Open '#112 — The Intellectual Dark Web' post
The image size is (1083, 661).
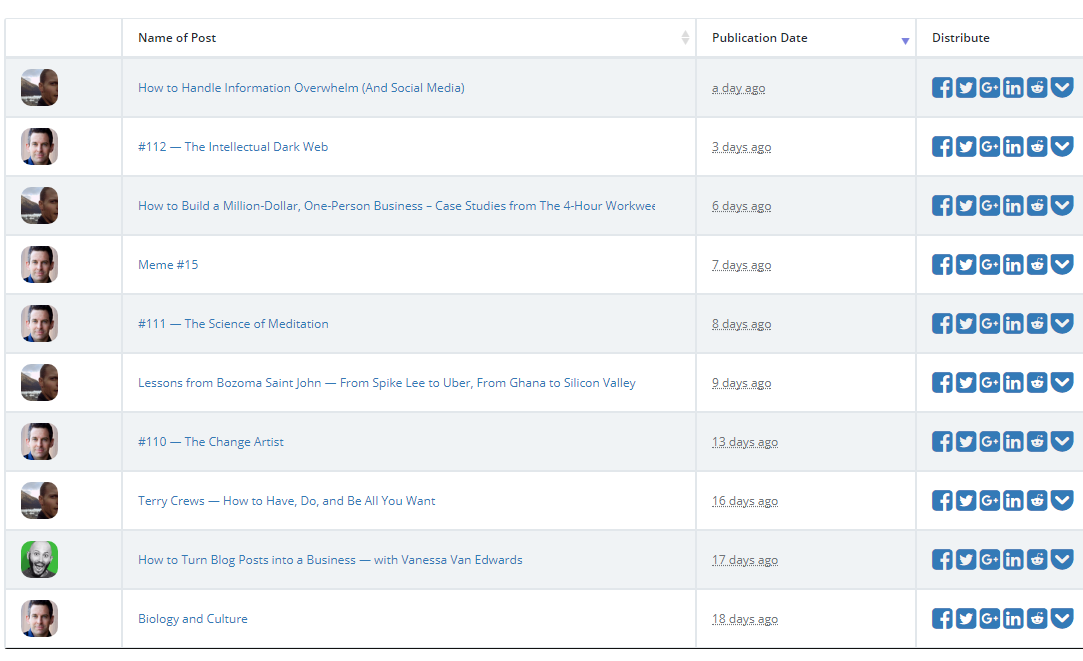click(233, 147)
